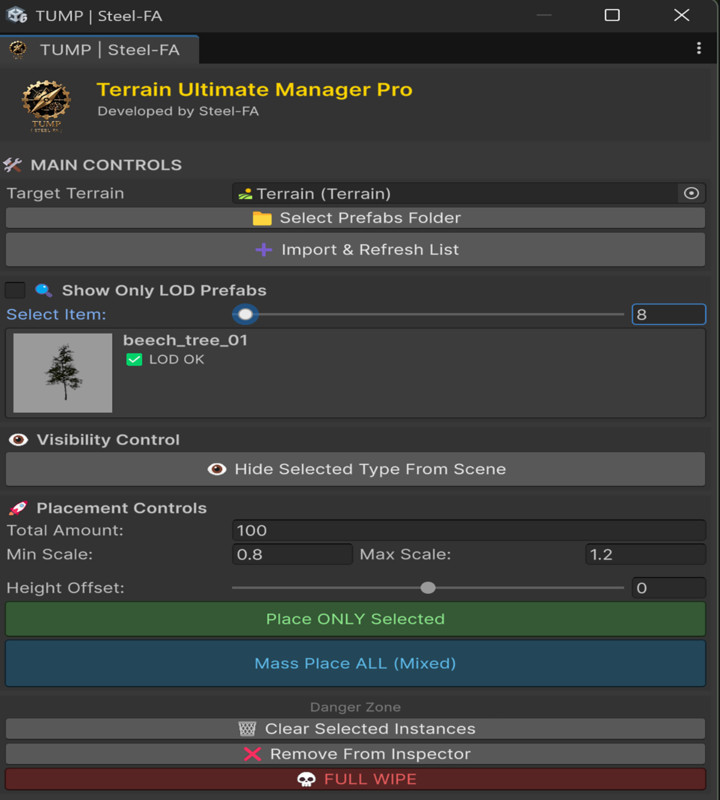Click the Danger Zone label
The height and width of the screenshot is (800, 720).
tap(356, 707)
